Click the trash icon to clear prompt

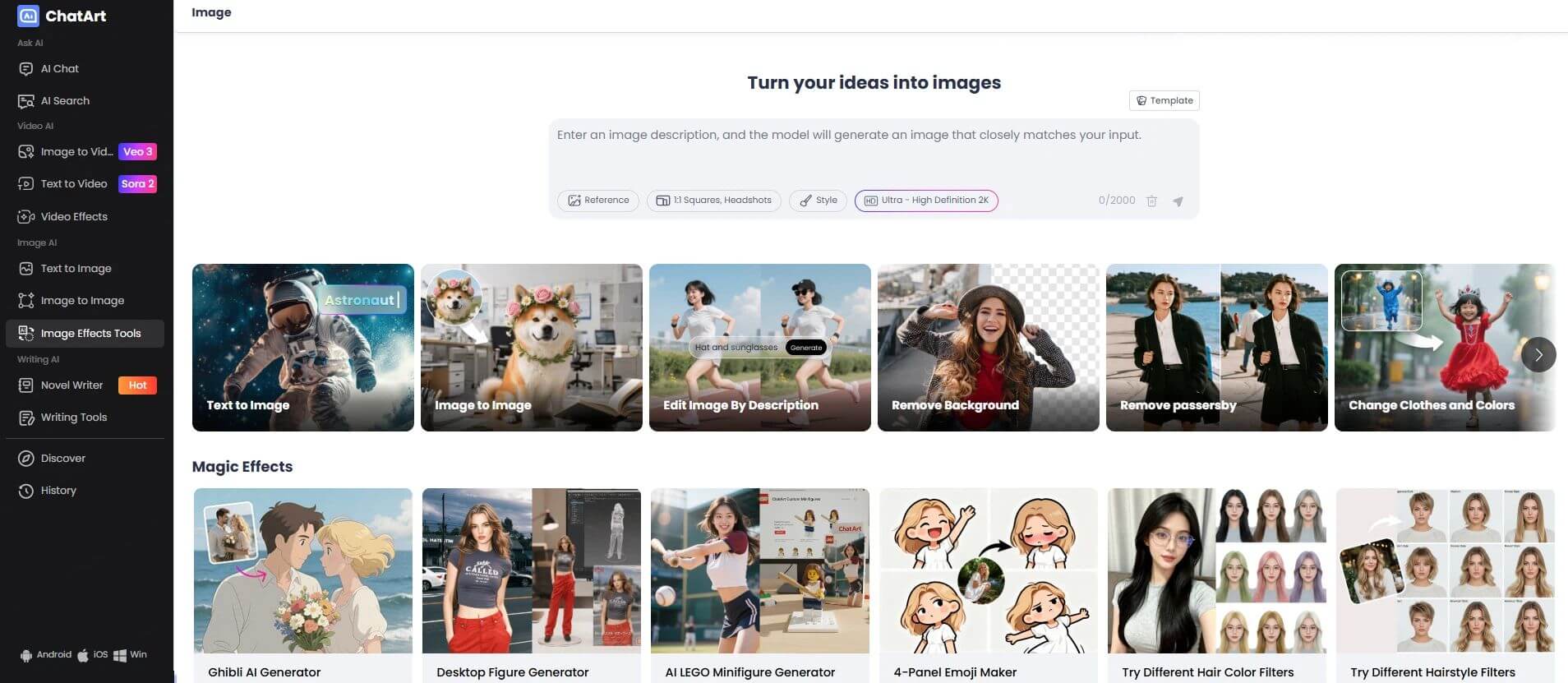pyautogui.click(x=1152, y=201)
